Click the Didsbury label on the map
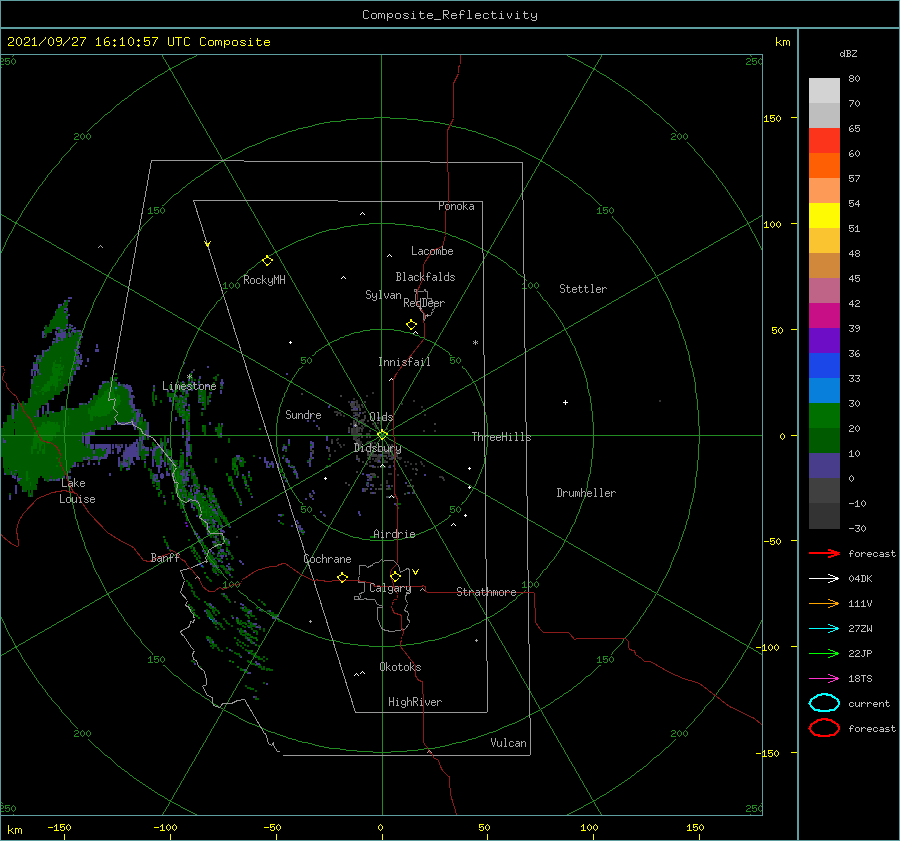 coord(378,448)
